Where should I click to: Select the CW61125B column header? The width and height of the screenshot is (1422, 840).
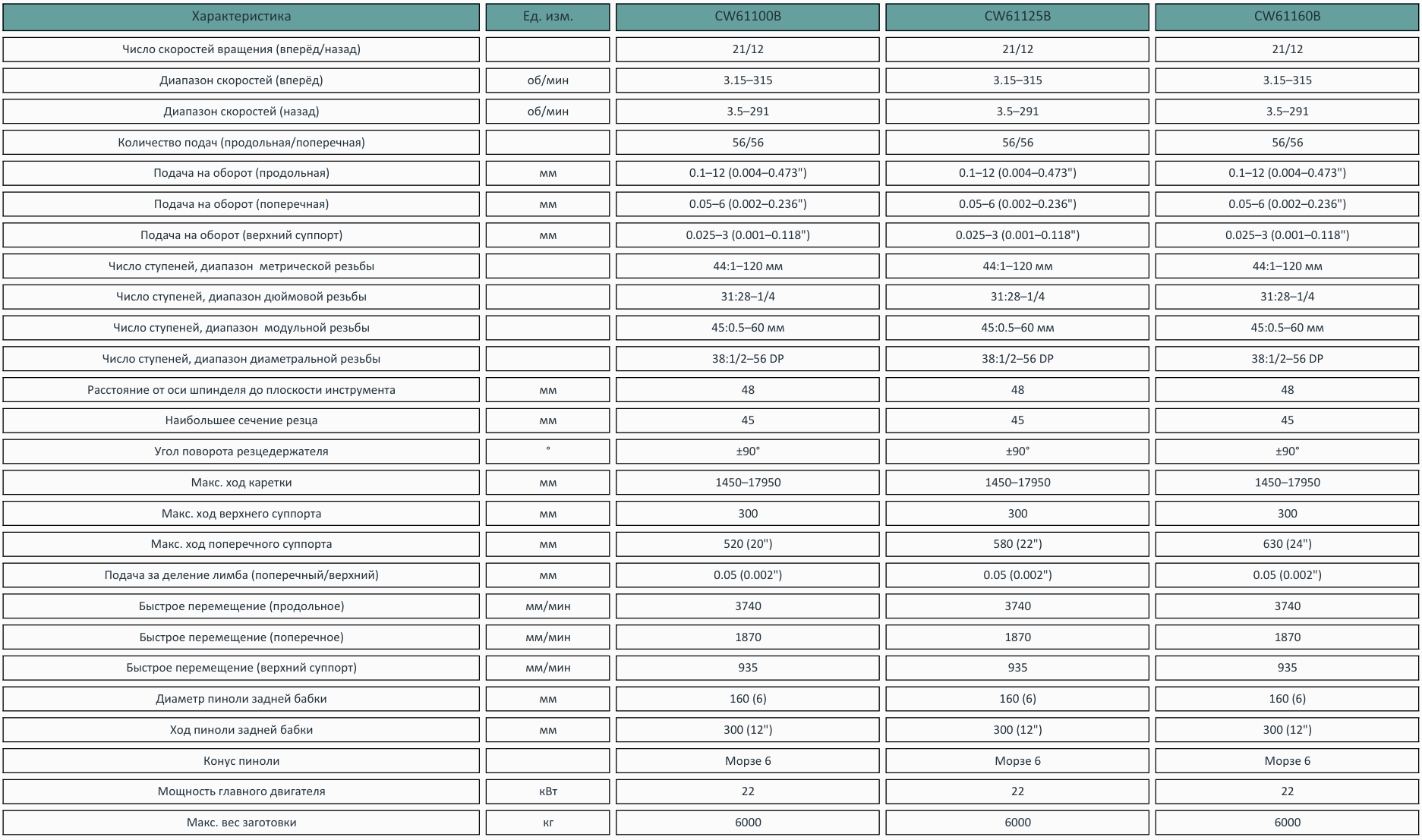(x=1017, y=17)
